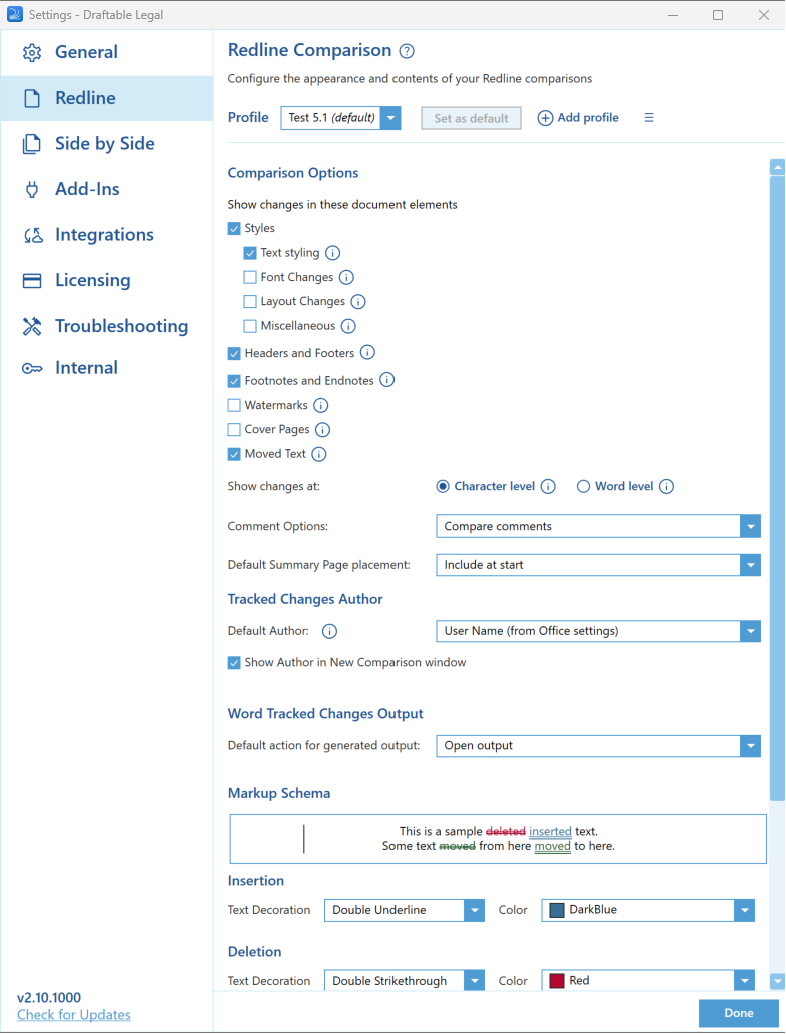Click info icon beside Character level
The height and width of the screenshot is (1034, 786).
[x=548, y=487]
